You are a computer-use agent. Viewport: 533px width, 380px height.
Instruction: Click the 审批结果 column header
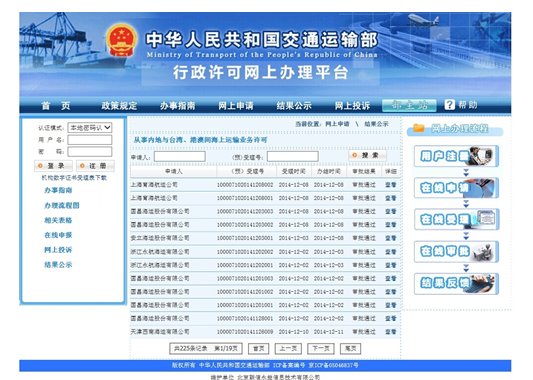click(x=364, y=171)
